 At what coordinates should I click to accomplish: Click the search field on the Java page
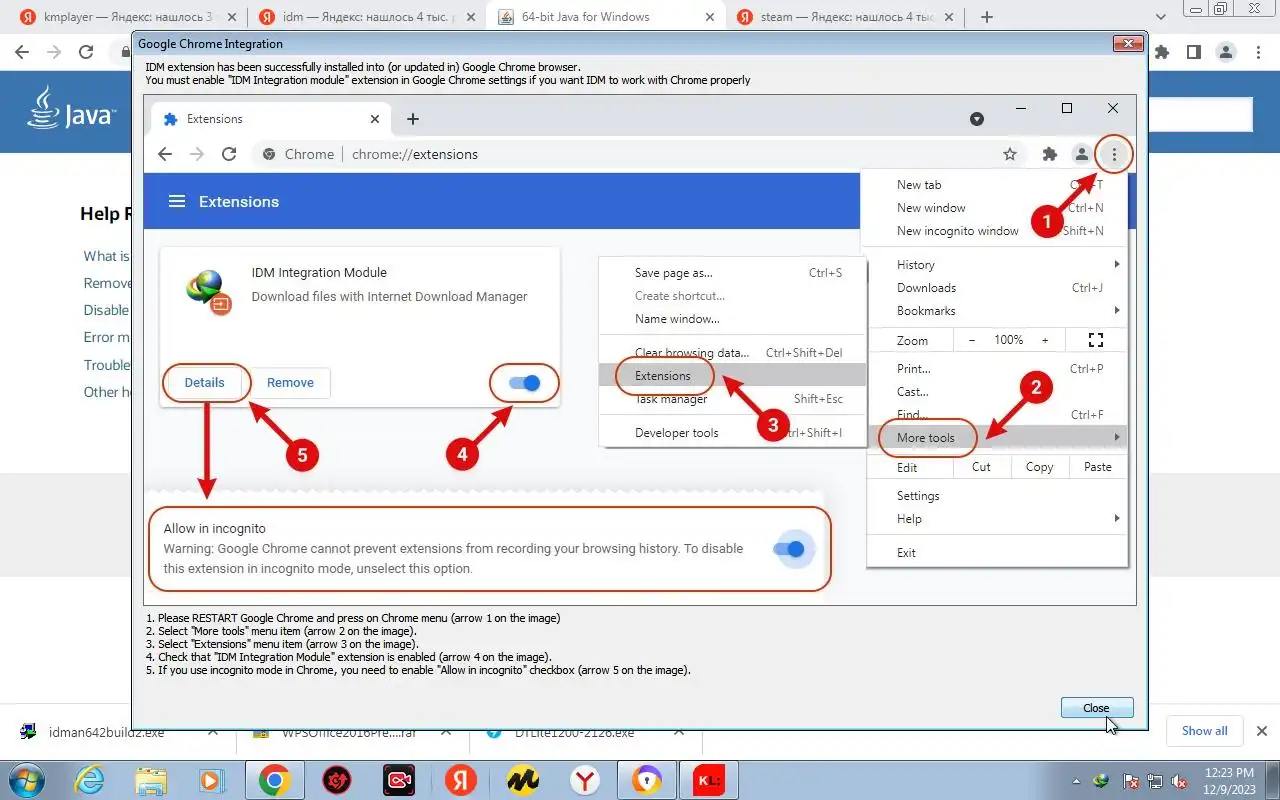click(x=1200, y=114)
